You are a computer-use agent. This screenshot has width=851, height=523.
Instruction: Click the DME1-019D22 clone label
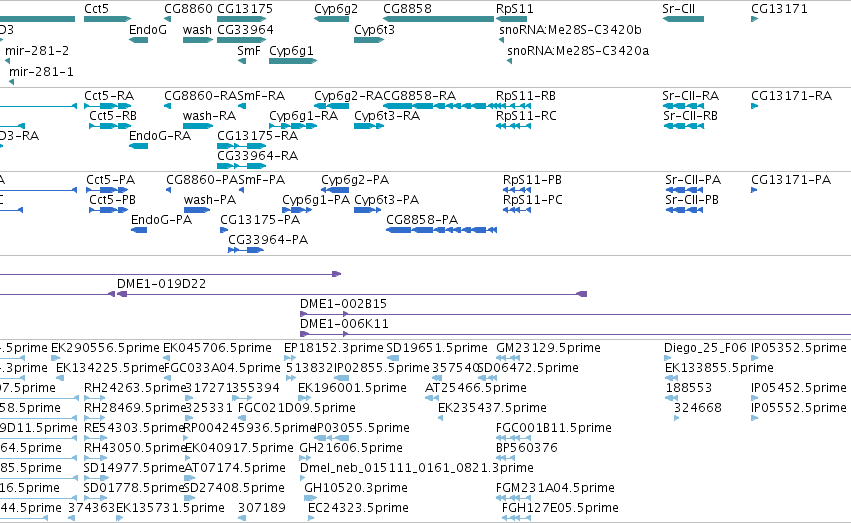pos(162,284)
